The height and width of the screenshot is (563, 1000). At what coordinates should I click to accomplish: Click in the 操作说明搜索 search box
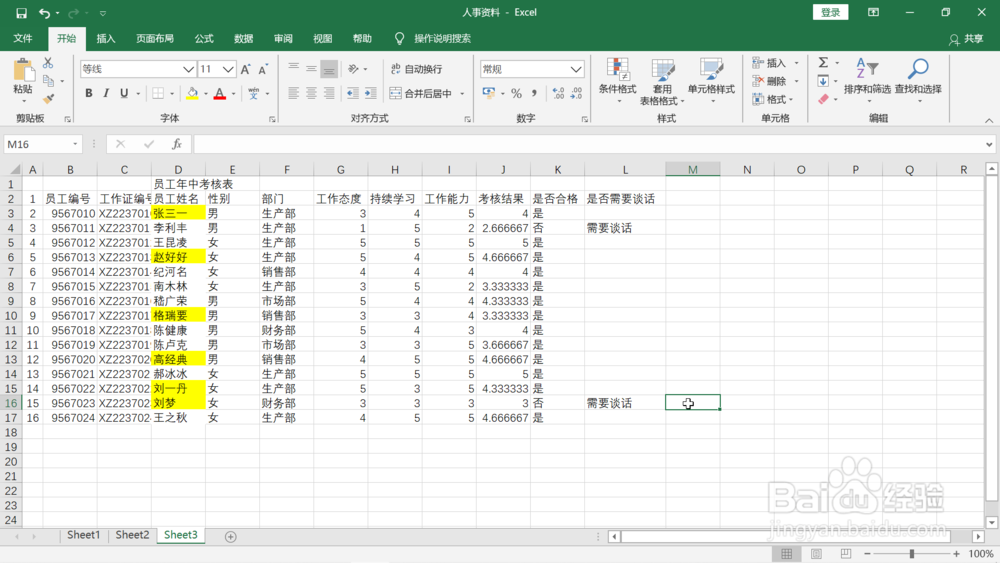tap(443, 38)
